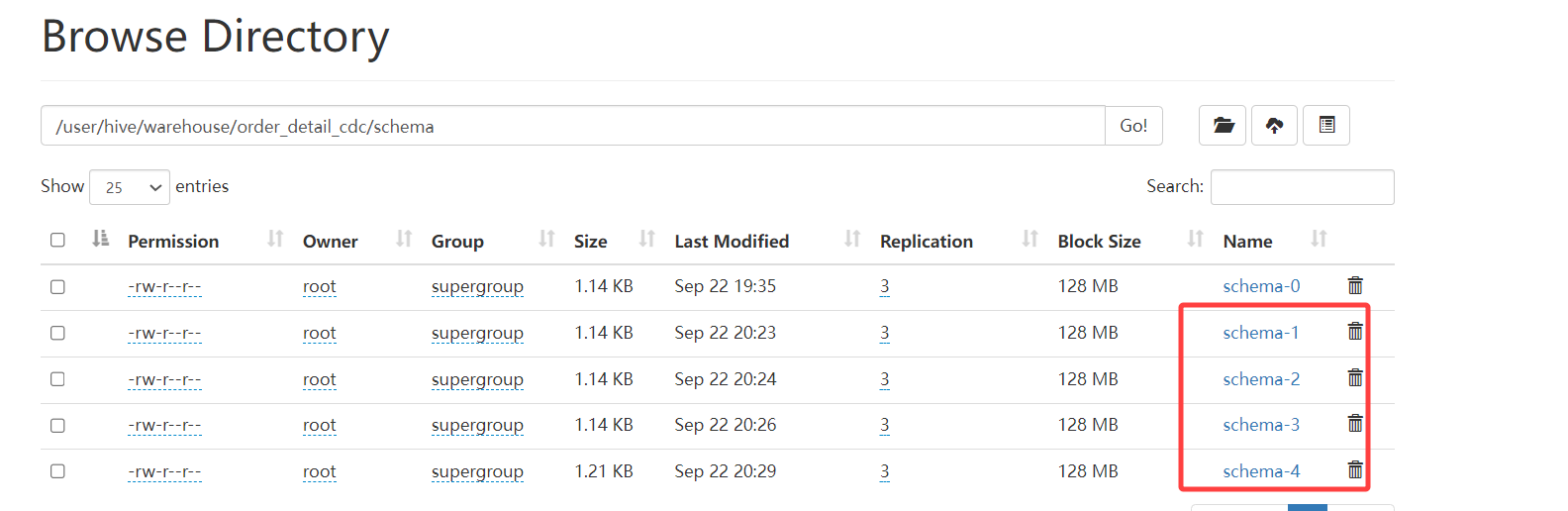The width and height of the screenshot is (1568, 511).
Task: Sort the table by Size column
Action: (x=591, y=242)
